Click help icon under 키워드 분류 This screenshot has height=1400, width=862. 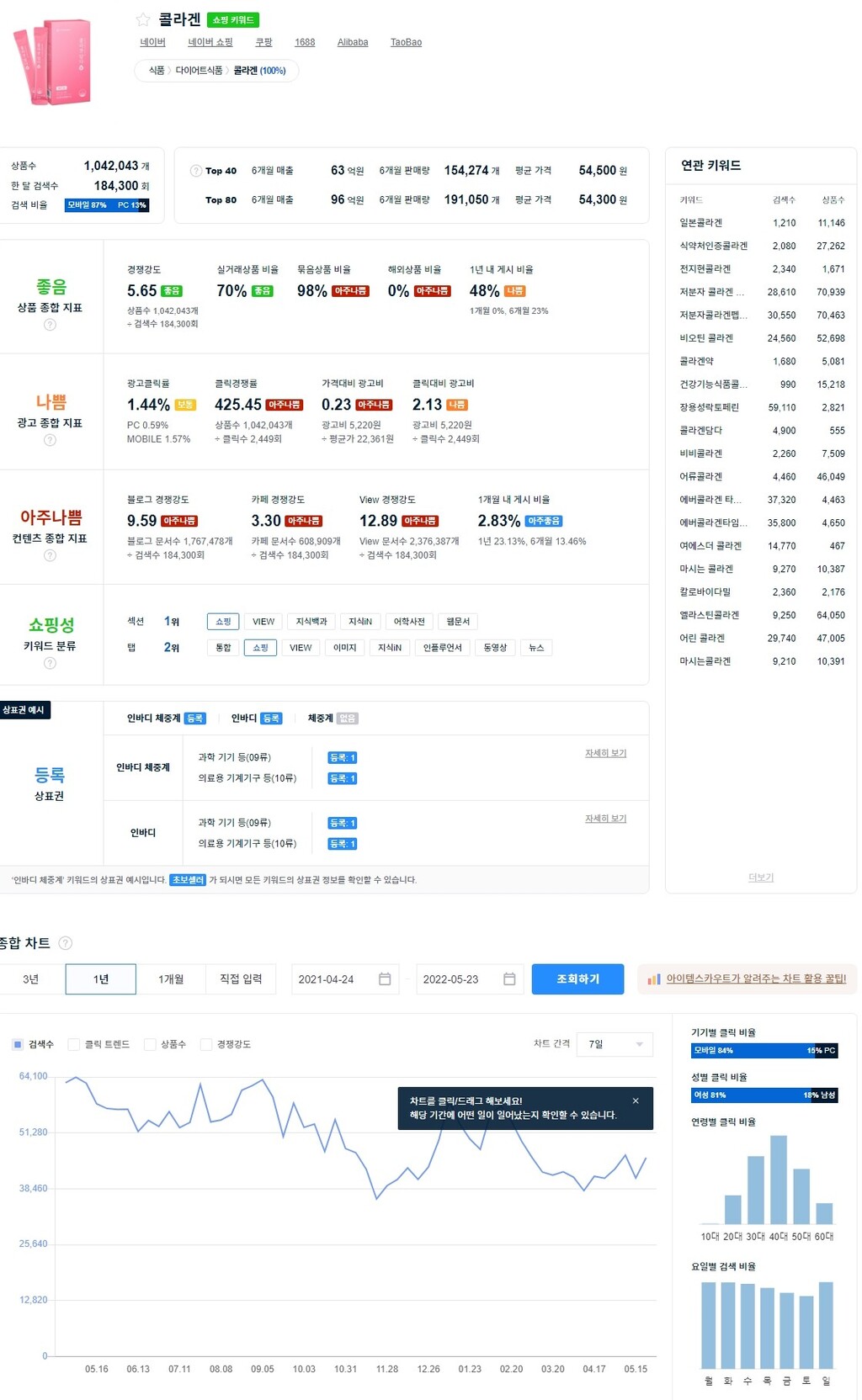(x=50, y=663)
